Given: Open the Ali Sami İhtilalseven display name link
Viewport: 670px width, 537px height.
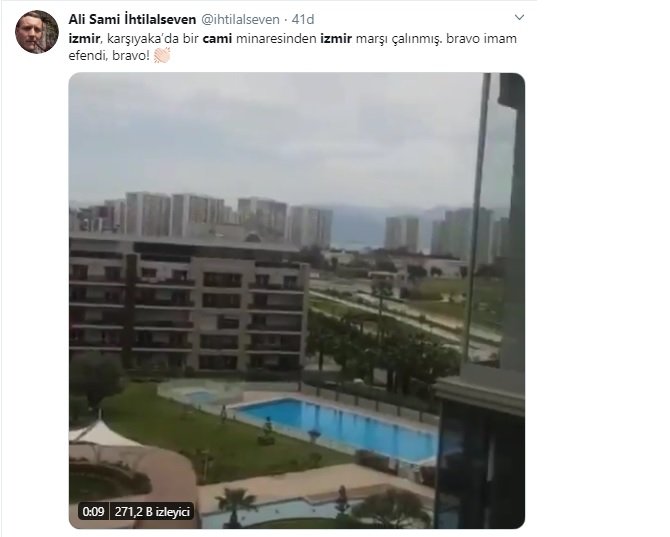Looking at the screenshot, I should coord(132,19).
